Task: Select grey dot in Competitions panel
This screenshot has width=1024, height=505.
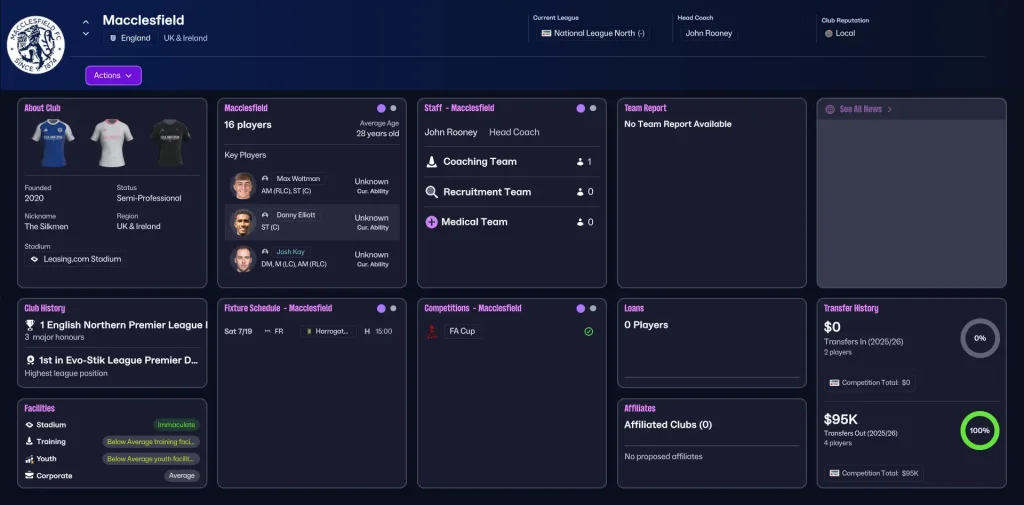Action: 593,308
